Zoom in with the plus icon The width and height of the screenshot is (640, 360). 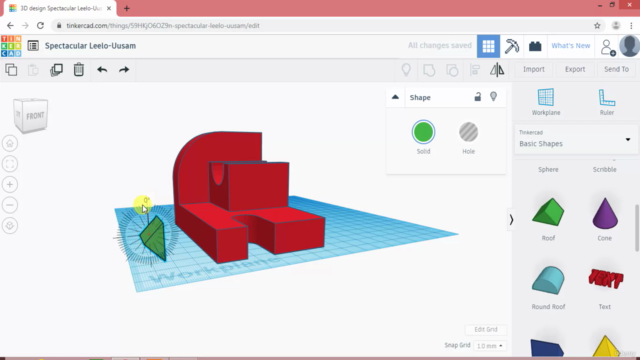10,184
